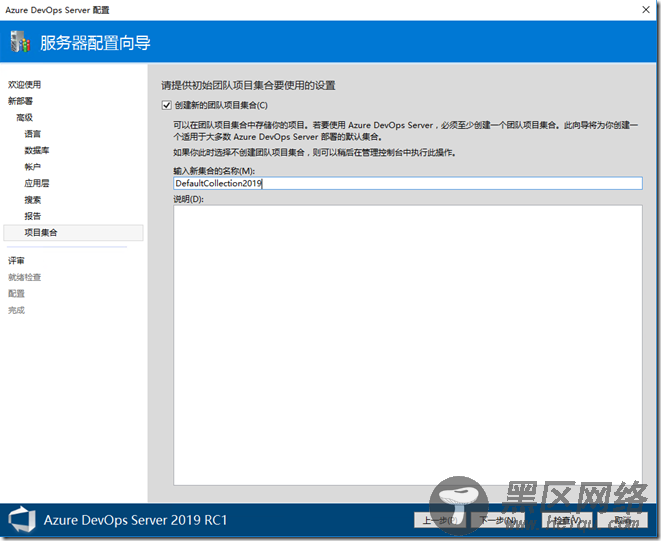Screen dimensions: 661x541
Task: Close the Azure DevOps Server configuration window
Action: 646,10
